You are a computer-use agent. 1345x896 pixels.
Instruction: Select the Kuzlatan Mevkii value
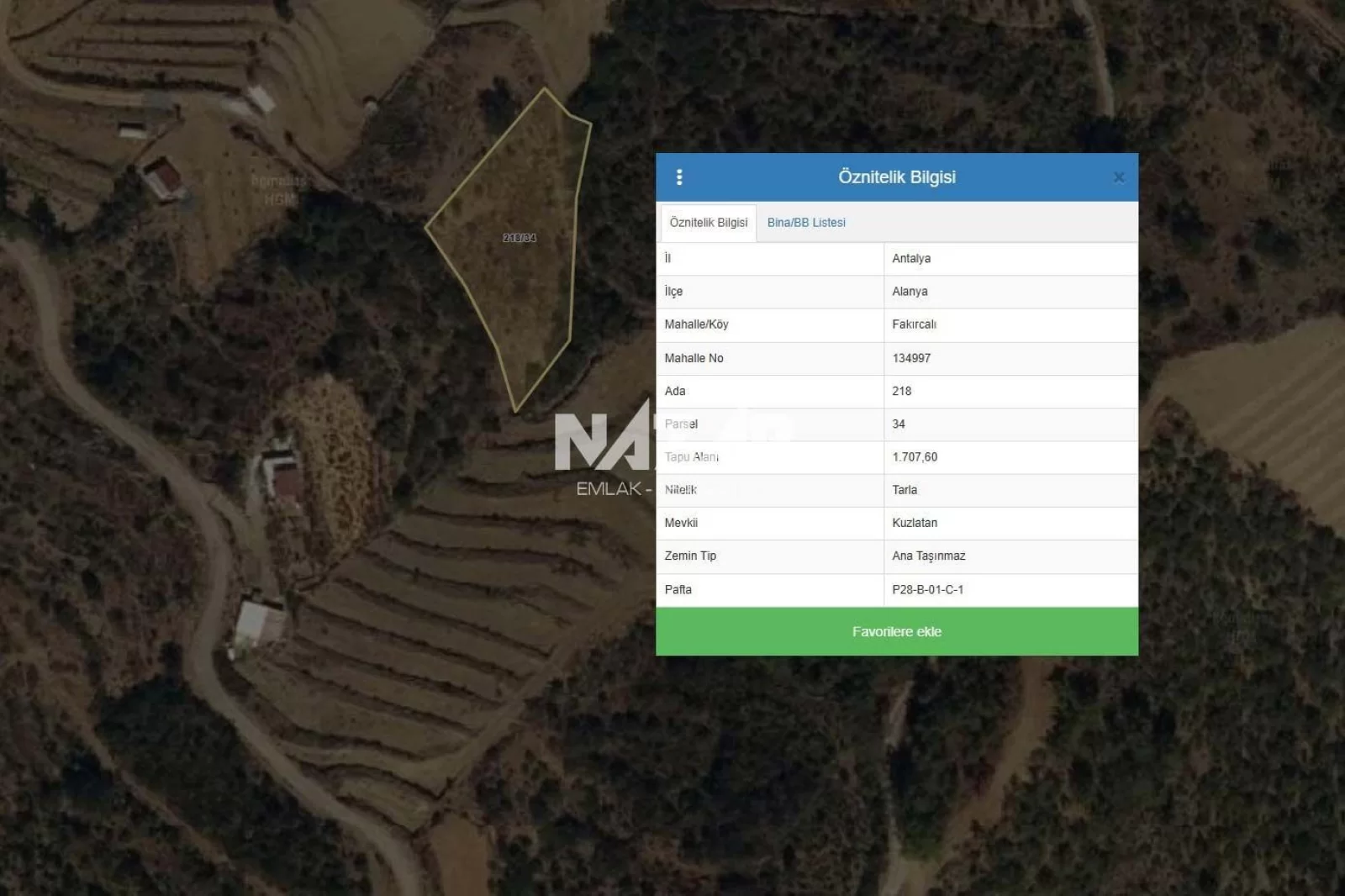915,523
